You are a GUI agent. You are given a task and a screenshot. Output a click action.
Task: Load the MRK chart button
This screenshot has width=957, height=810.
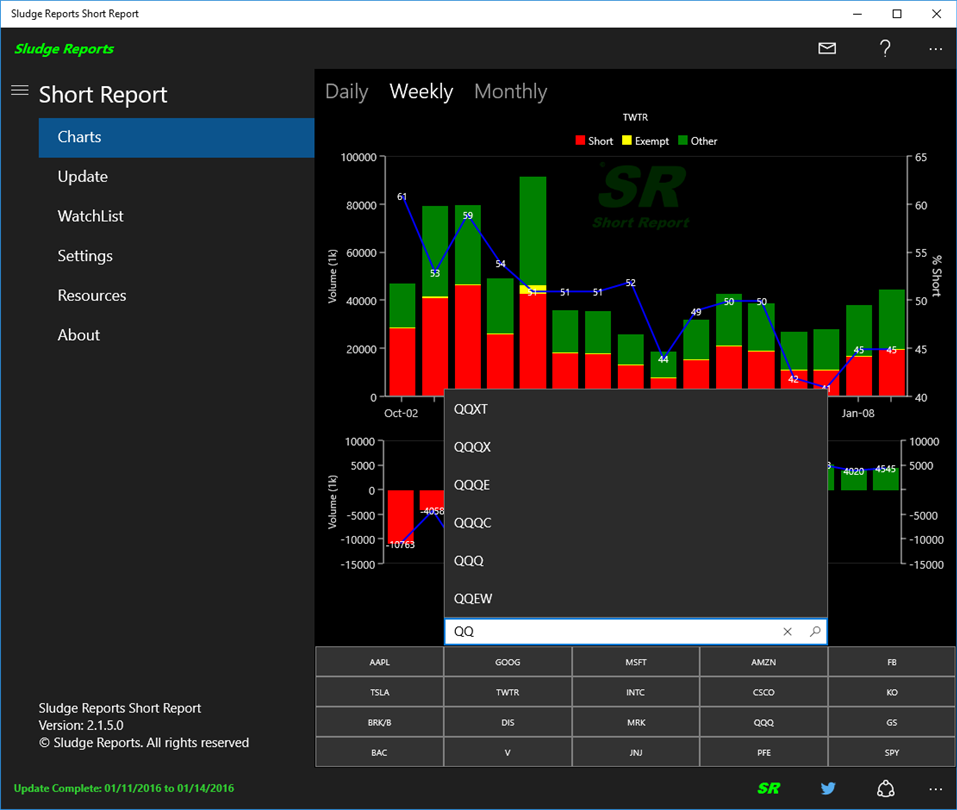tap(635, 723)
